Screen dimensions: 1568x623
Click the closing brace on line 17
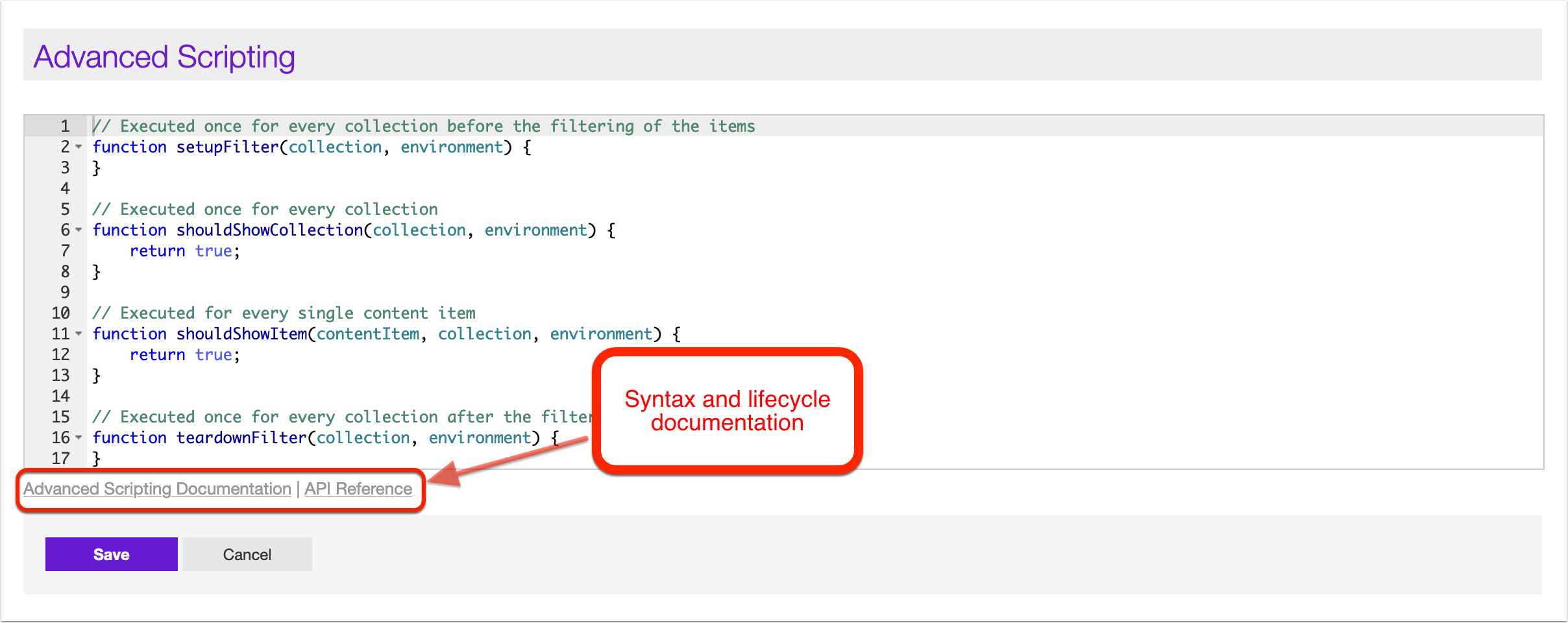[x=96, y=459]
